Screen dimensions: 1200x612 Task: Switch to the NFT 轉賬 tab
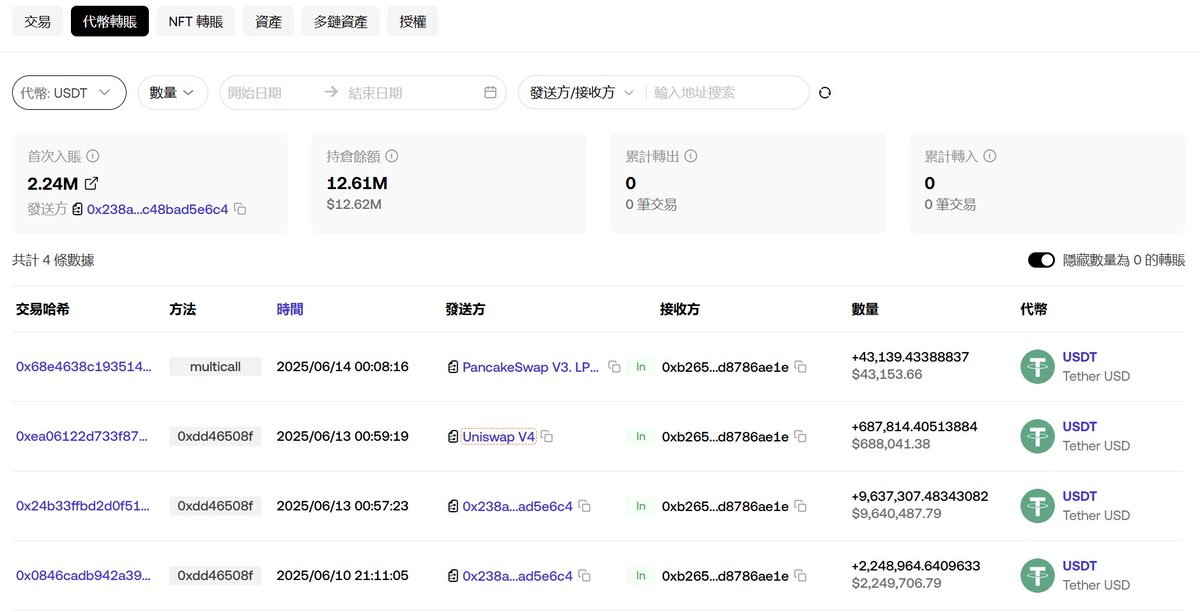(x=195, y=20)
